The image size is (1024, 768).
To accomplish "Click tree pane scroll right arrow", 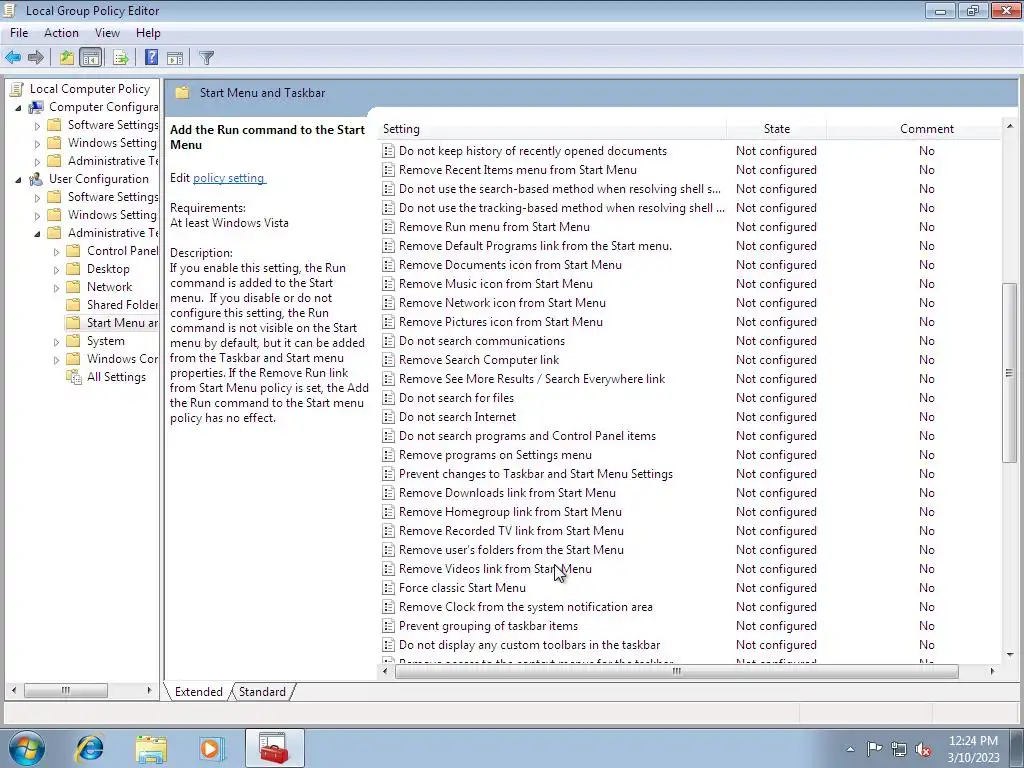I will click(x=150, y=690).
